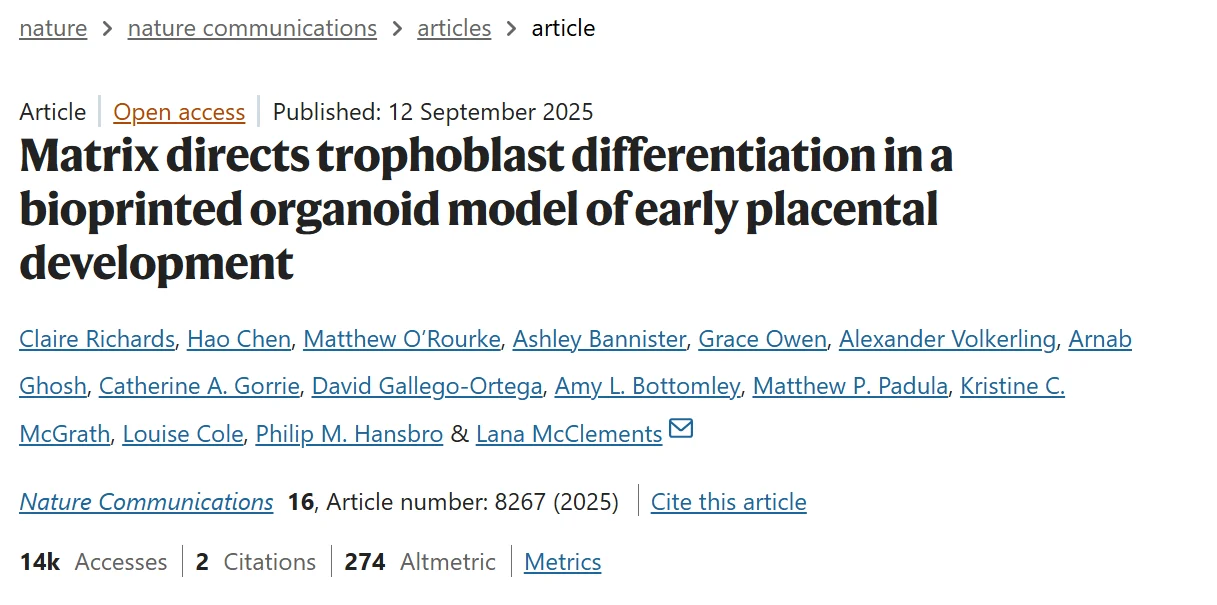Screen dimensions: 1217x605
Task: Open Alexander Volkerling author link
Action: (x=947, y=339)
